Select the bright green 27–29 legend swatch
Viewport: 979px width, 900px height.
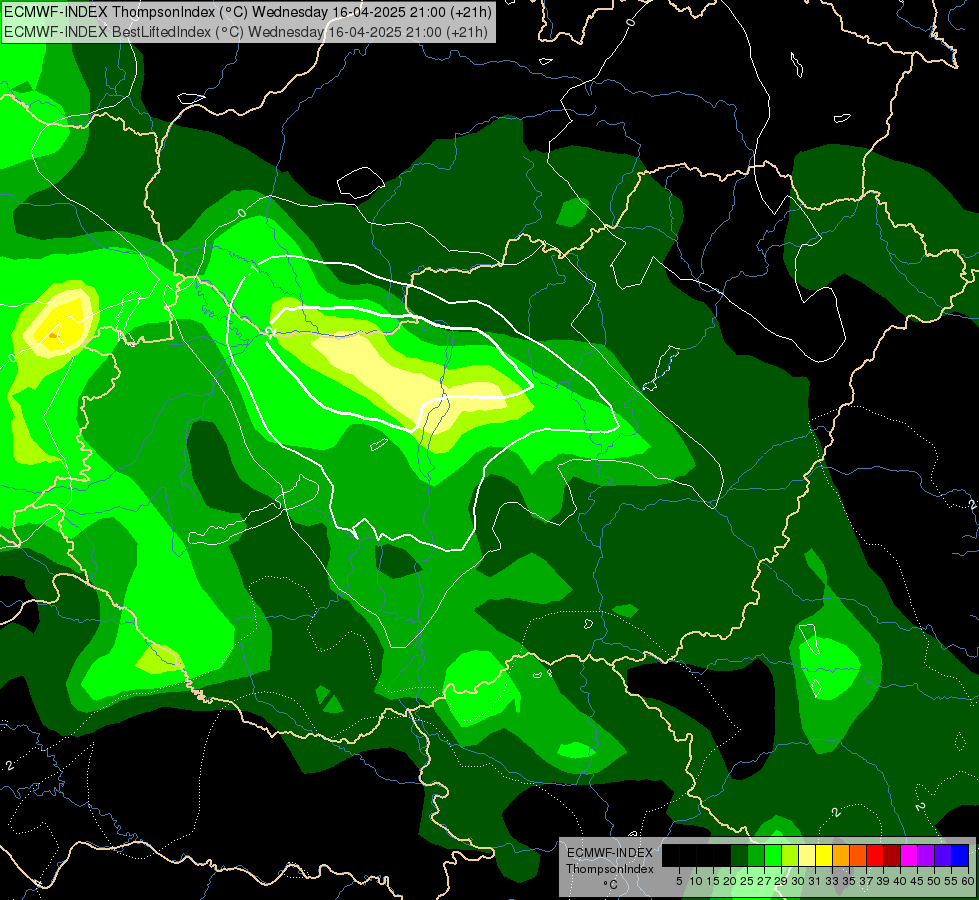pos(773,856)
